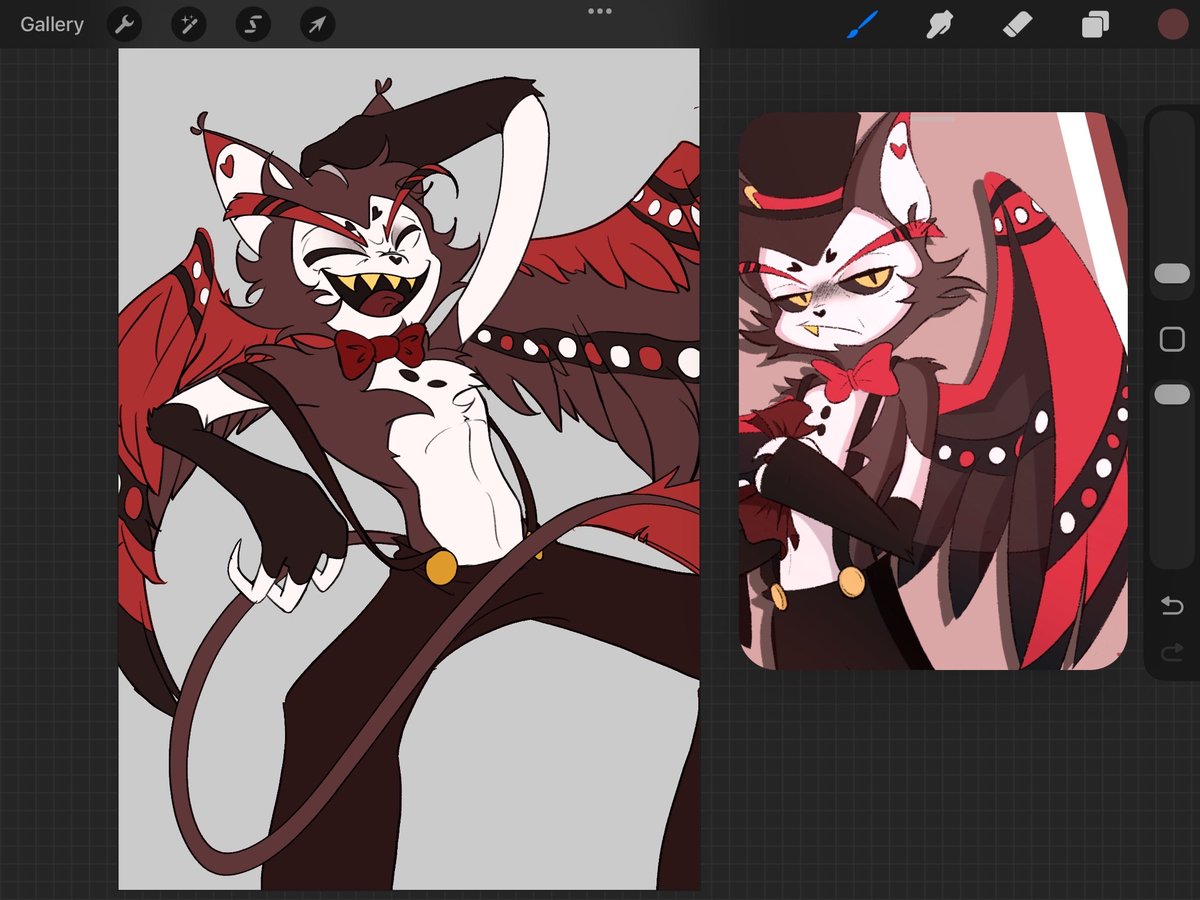The width and height of the screenshot is (1200, 900).
Task: Select the Eraser tool
Action: [1017, 24]
